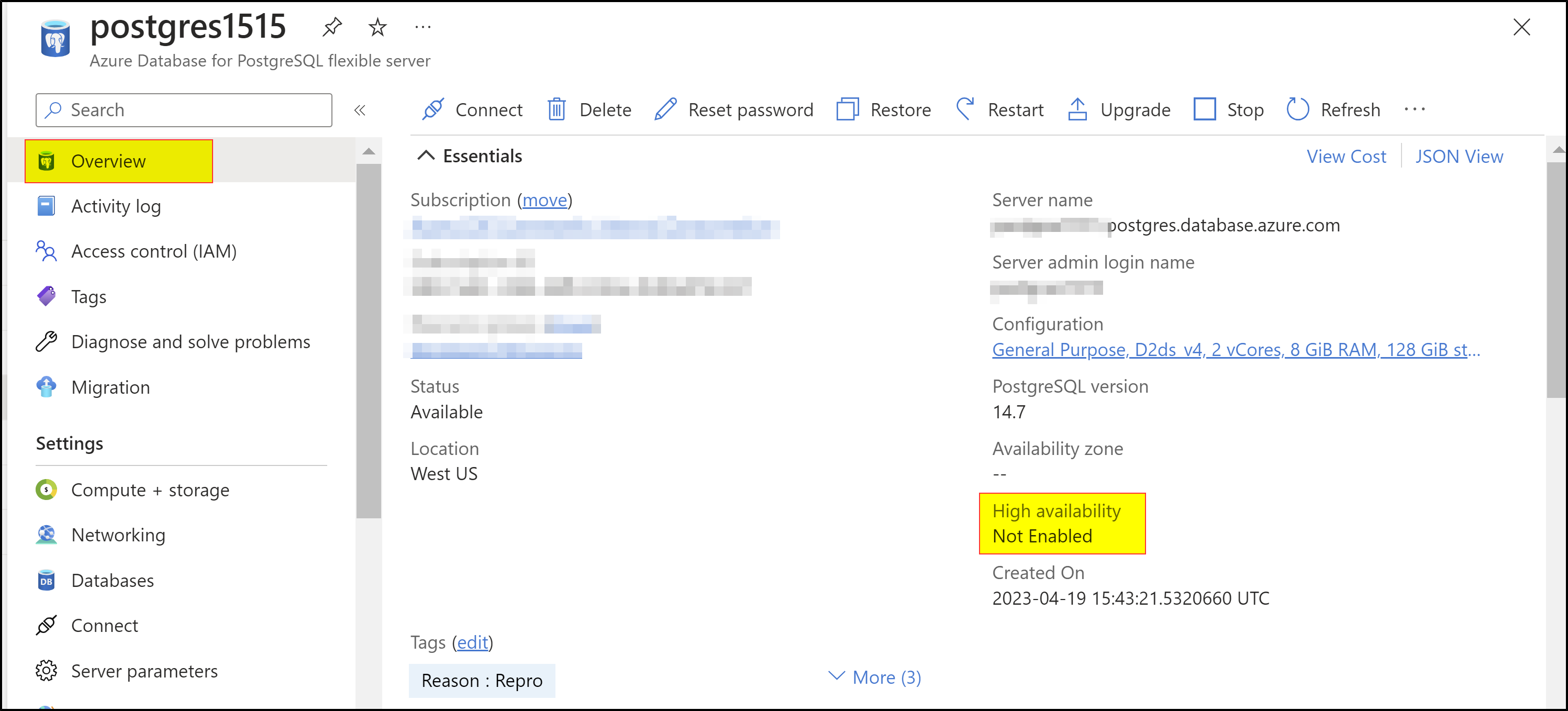Click the Compute + storage icon
Screen dimensions: 1568x711
coord(46,490)
